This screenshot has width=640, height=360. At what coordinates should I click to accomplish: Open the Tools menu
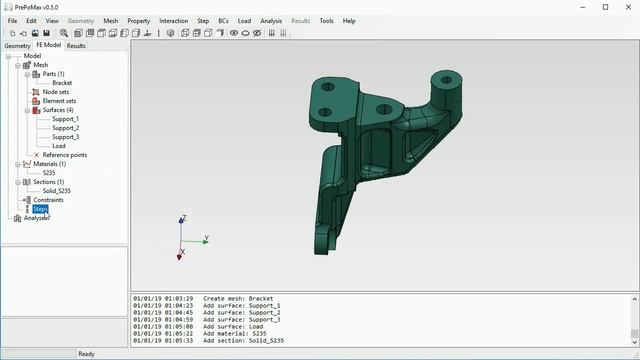click(326, 21)
